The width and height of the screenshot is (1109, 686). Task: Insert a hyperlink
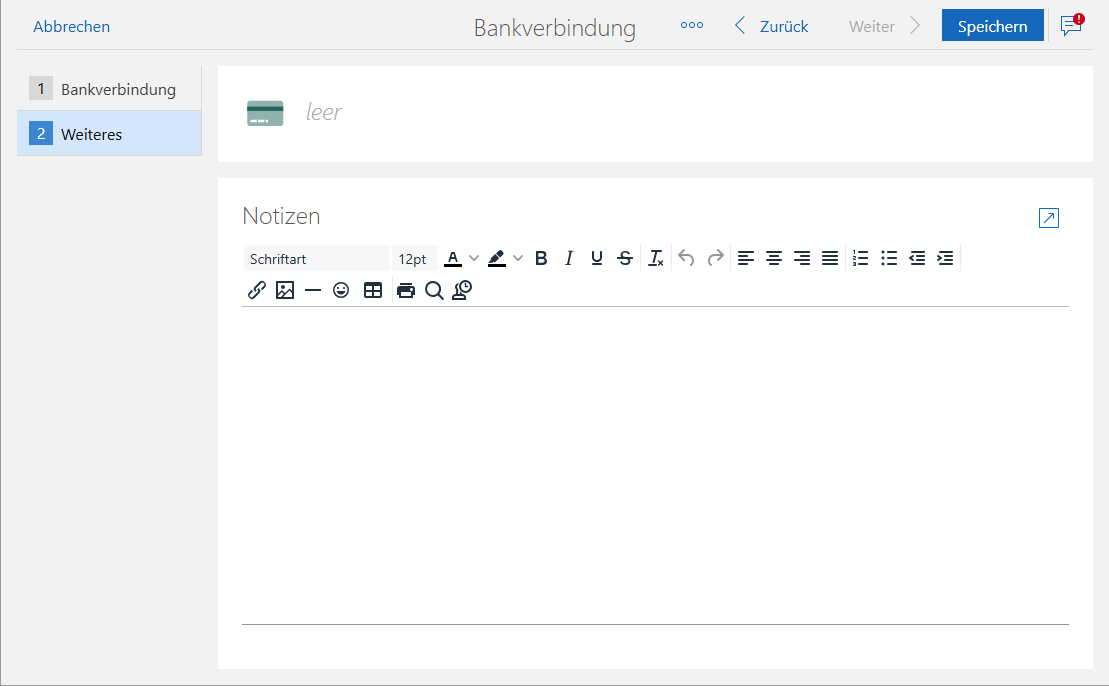(256, 290)
